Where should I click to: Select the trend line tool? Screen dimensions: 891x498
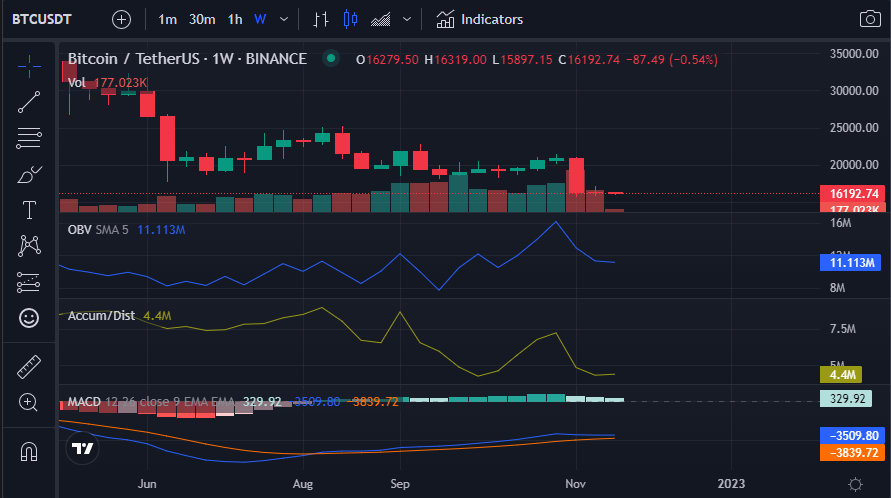point(29,102)
